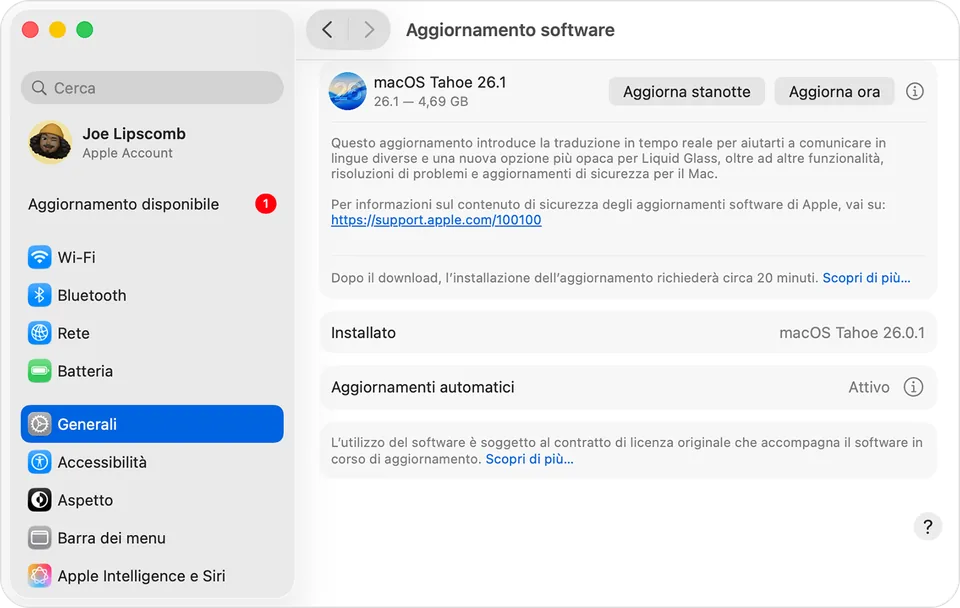Click the yellow minimize window button
The height and width of the screenshot is (608, 960).
(x=58, y=29)
